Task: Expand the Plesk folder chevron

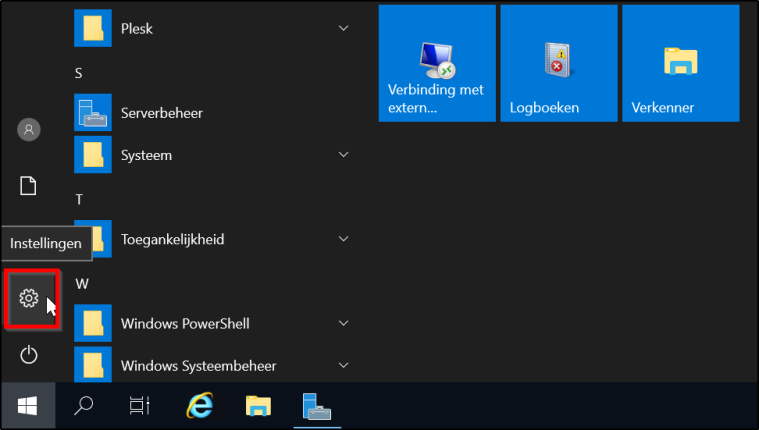Action: [x=343, y=29]
